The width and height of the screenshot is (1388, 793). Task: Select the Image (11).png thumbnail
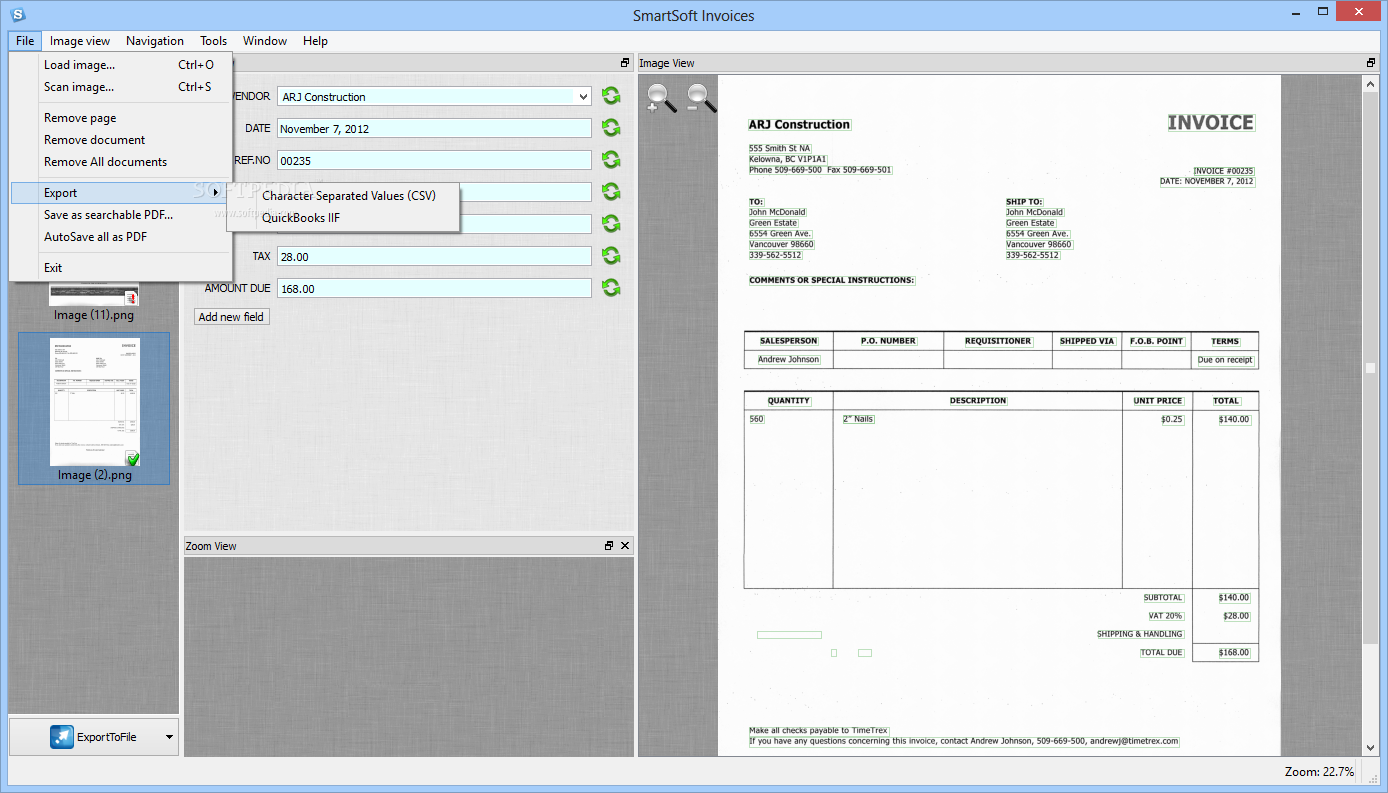click(x=94, y=304)
